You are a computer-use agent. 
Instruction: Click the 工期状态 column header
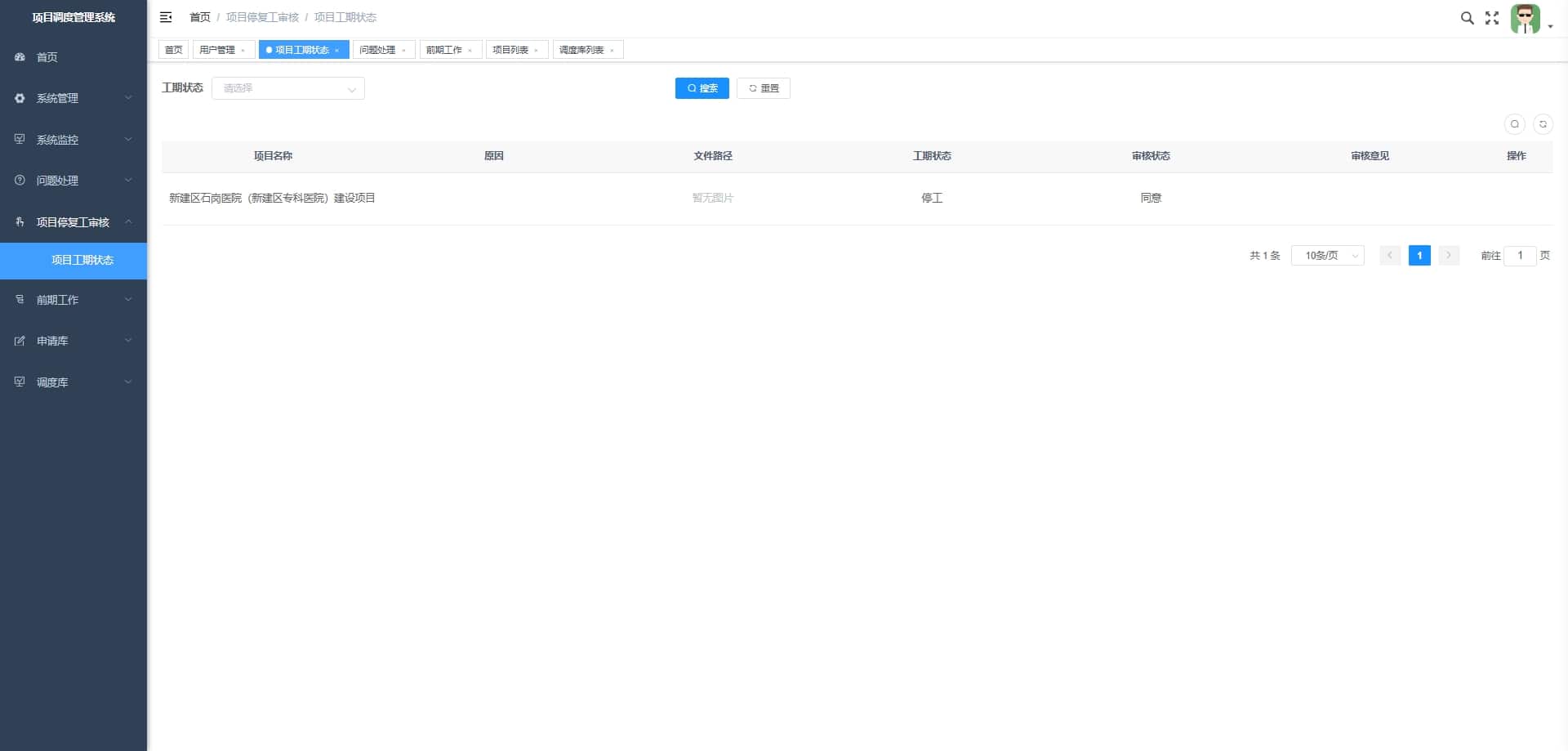(932, 156)
